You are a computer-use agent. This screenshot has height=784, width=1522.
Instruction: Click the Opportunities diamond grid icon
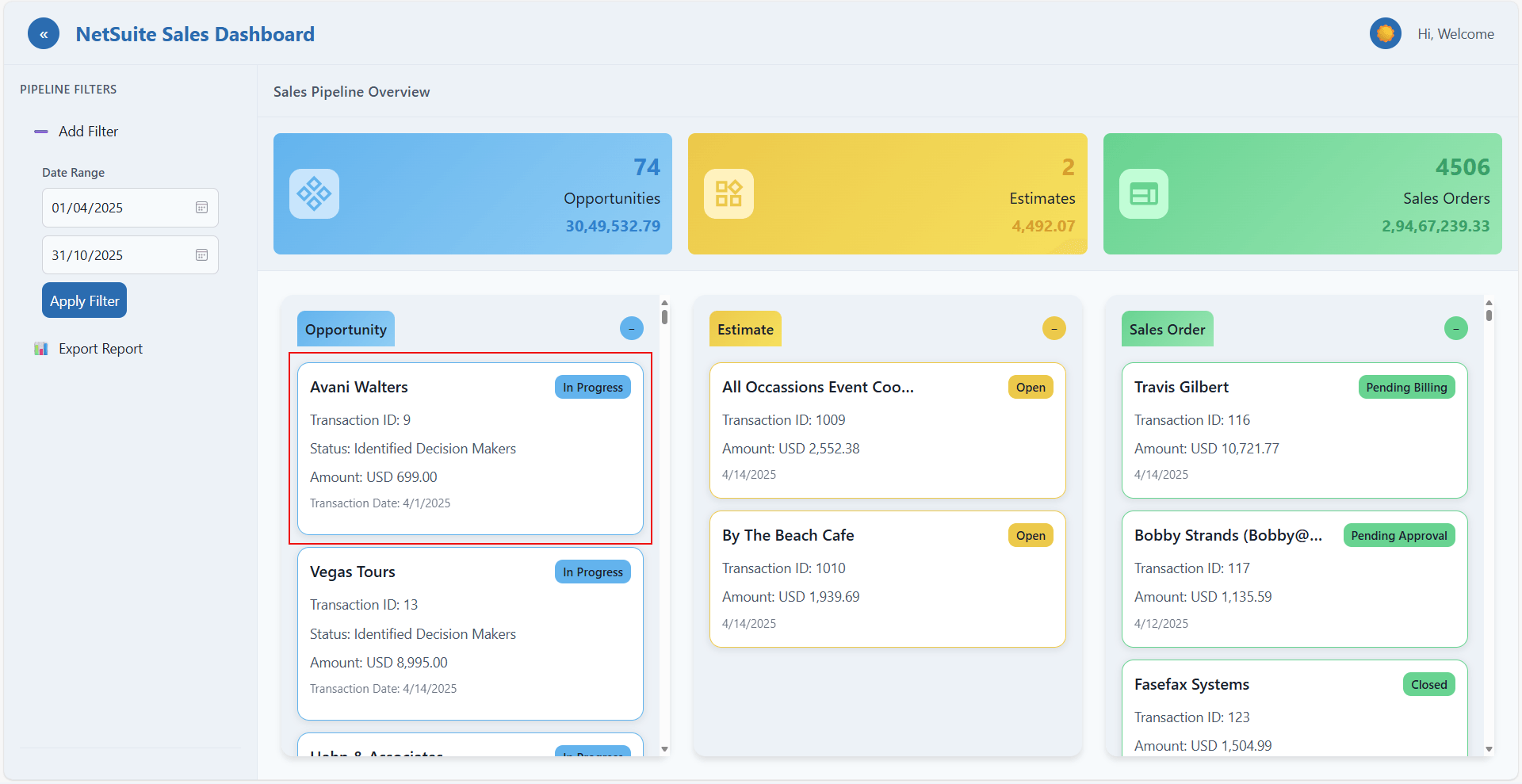314,193
